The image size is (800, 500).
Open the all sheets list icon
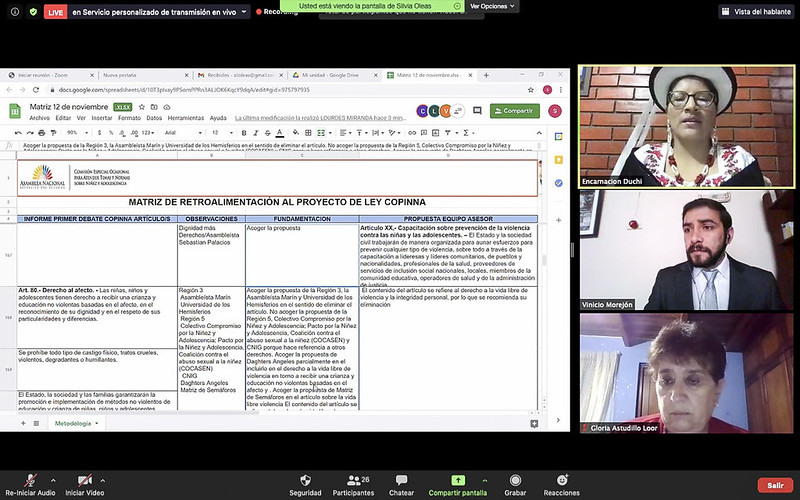click(36, 423)
